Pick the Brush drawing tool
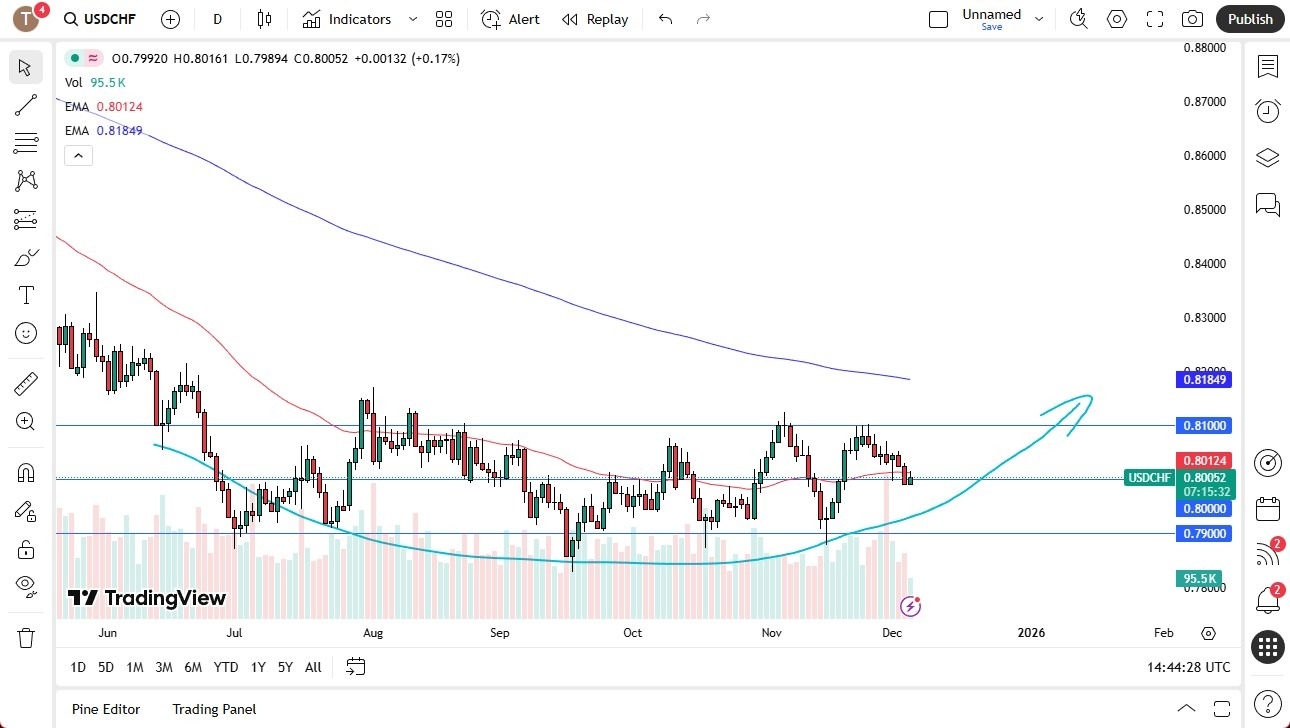This screenshot has height=728, width=1290. coord(26,257)
